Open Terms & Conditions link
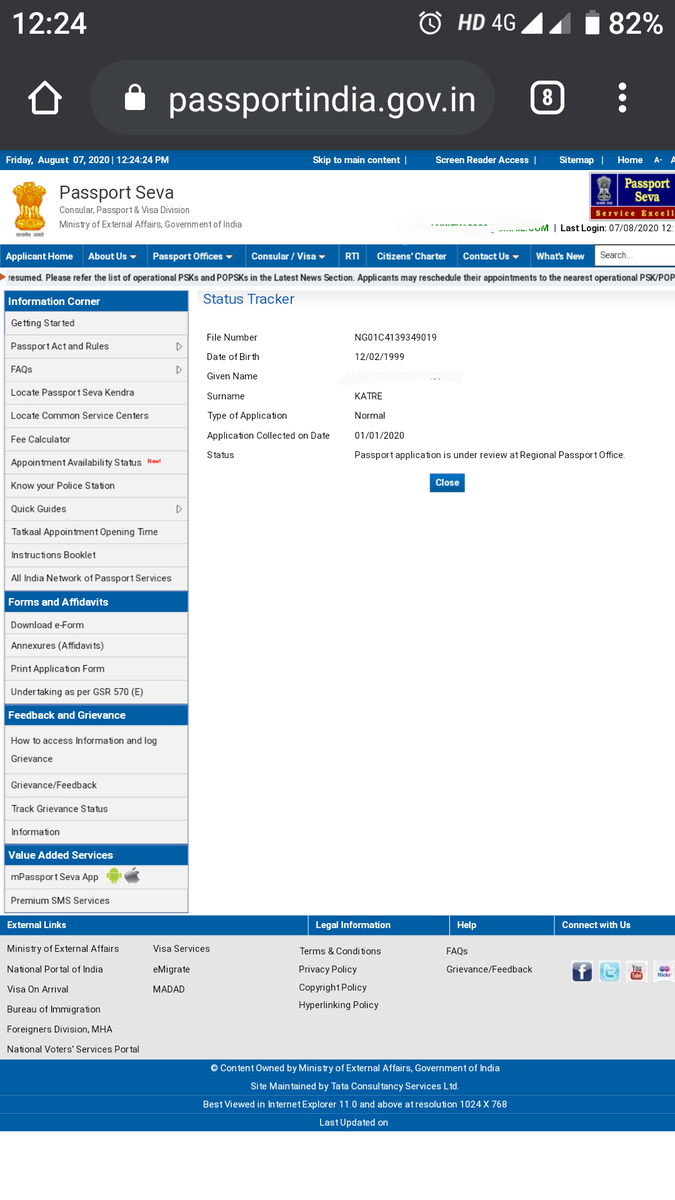This screenshot has height=1200, width=675. (340, 951)
